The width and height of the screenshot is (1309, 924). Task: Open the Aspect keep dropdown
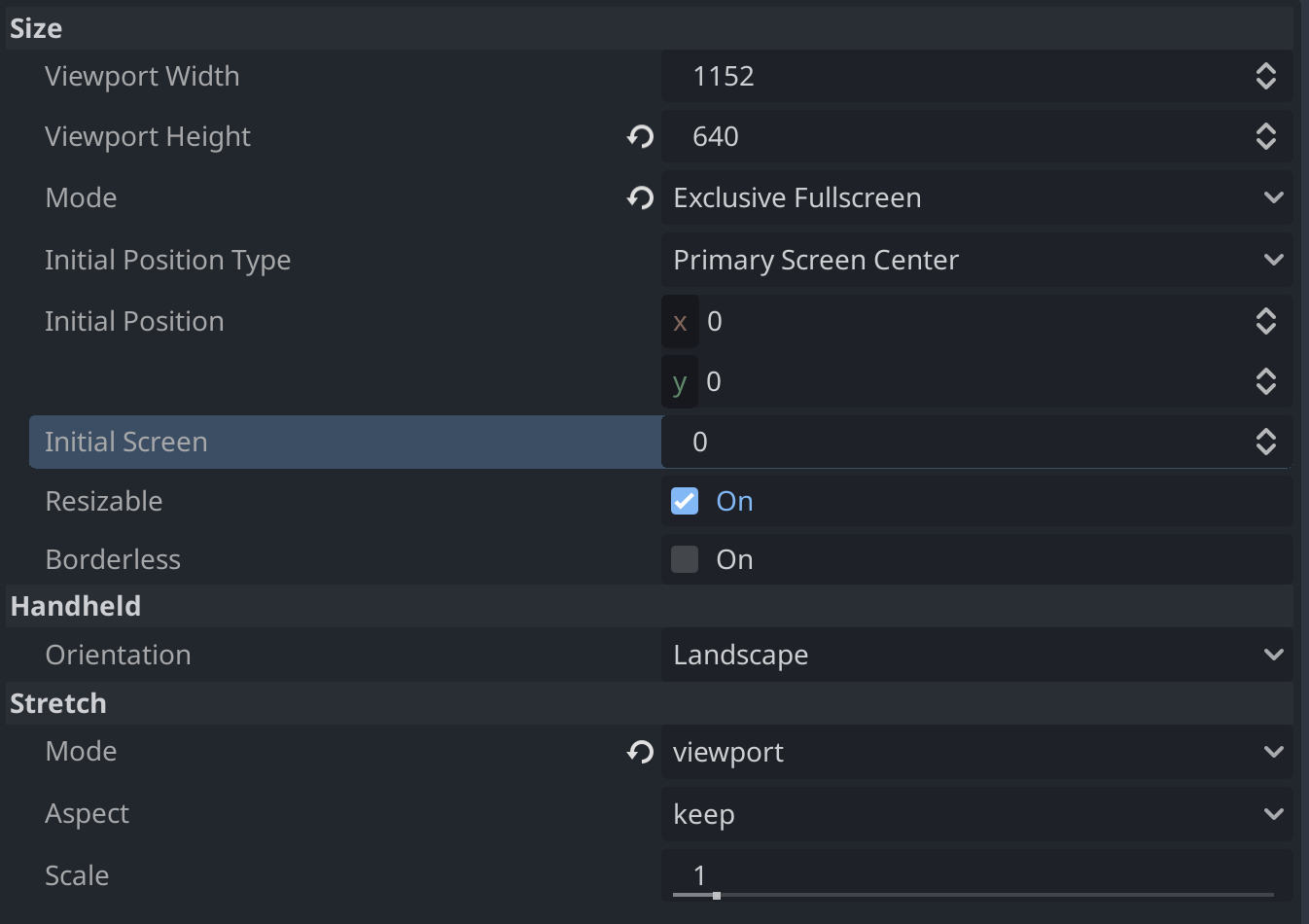click(x=976, y=814)
